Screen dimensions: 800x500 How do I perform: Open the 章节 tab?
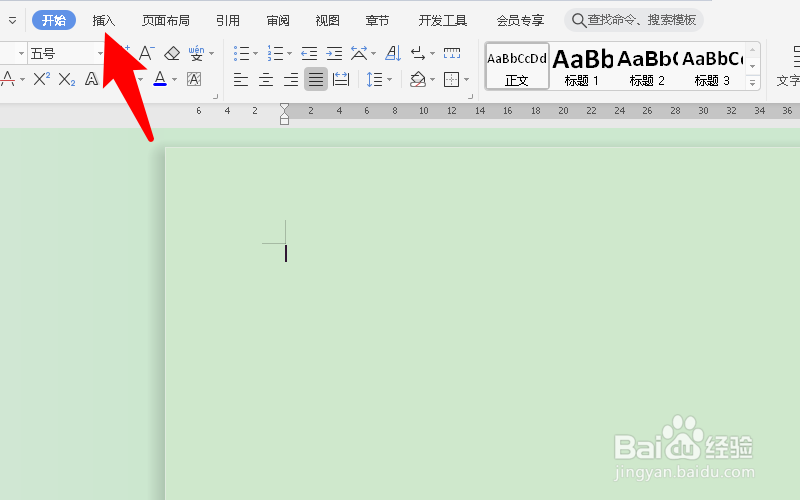[x=377, y=20]
